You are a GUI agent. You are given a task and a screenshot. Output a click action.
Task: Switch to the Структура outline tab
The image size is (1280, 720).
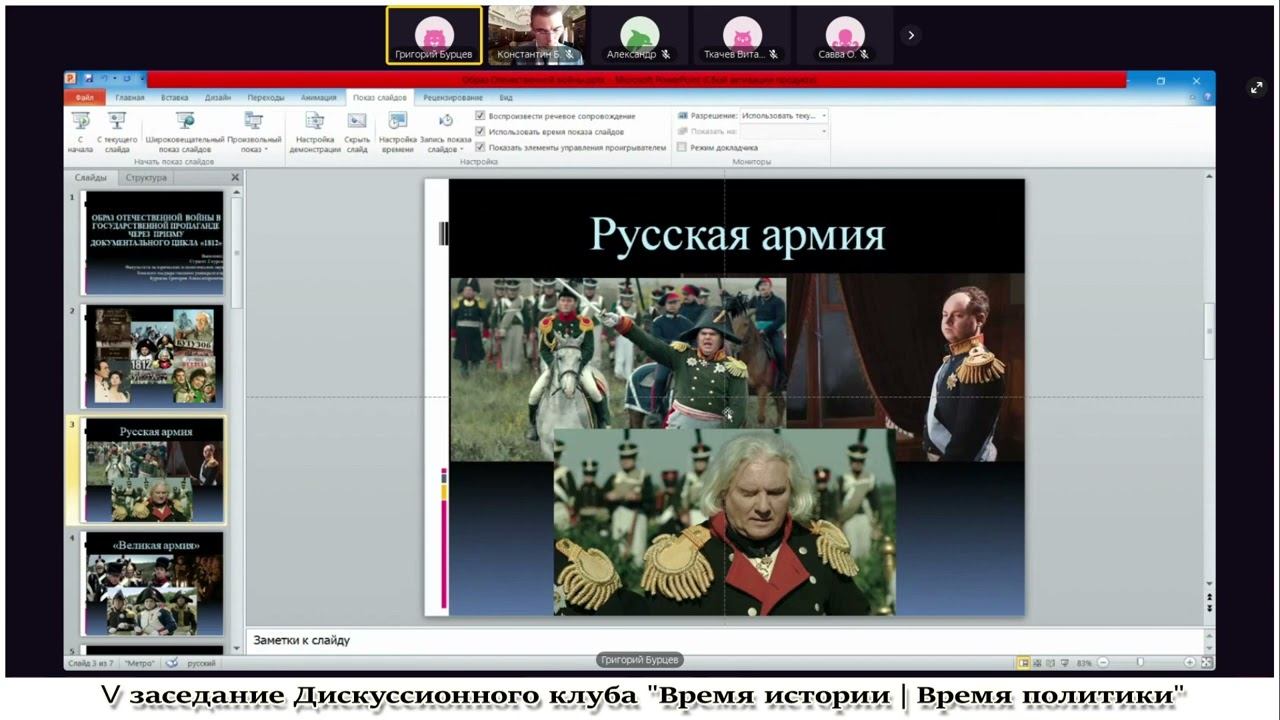pyautogui.click(x=146, y=178)
